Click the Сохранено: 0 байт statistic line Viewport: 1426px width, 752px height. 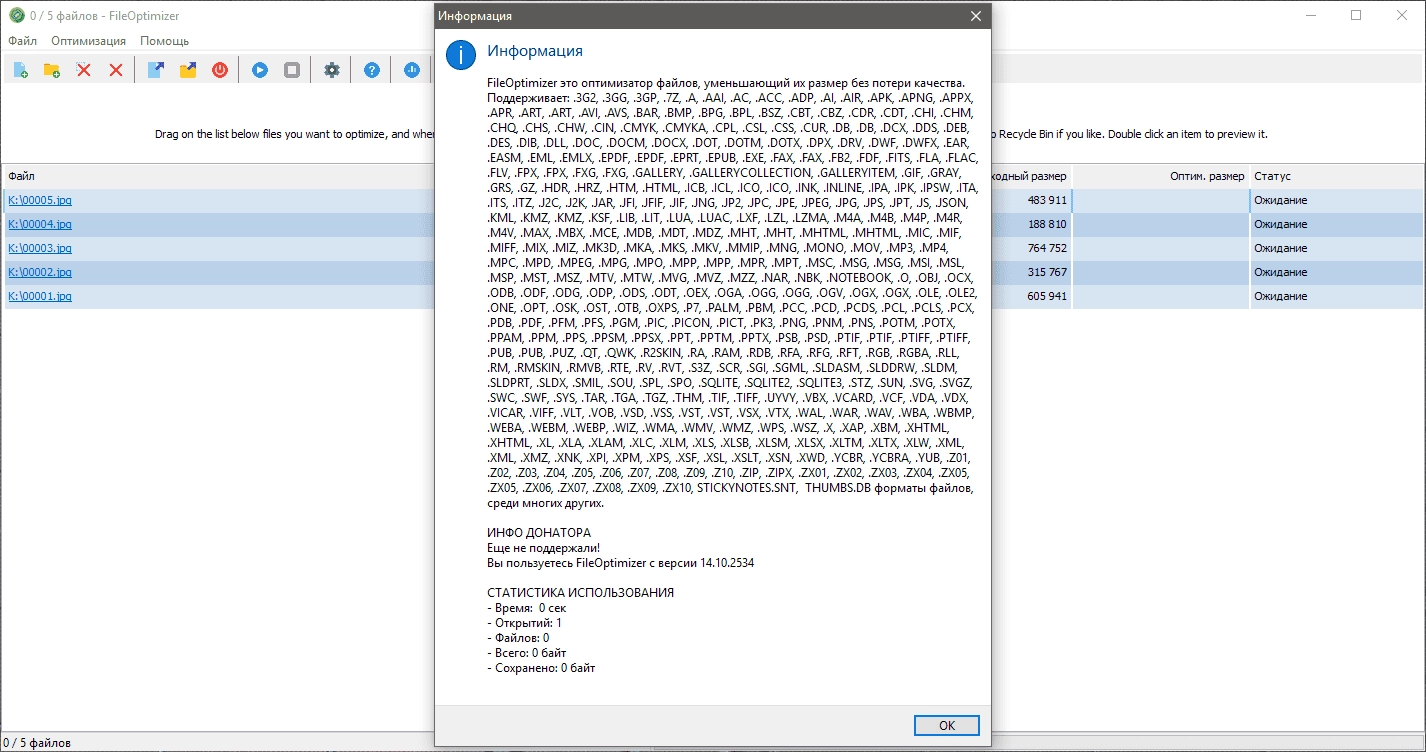(x=541, y=668)
